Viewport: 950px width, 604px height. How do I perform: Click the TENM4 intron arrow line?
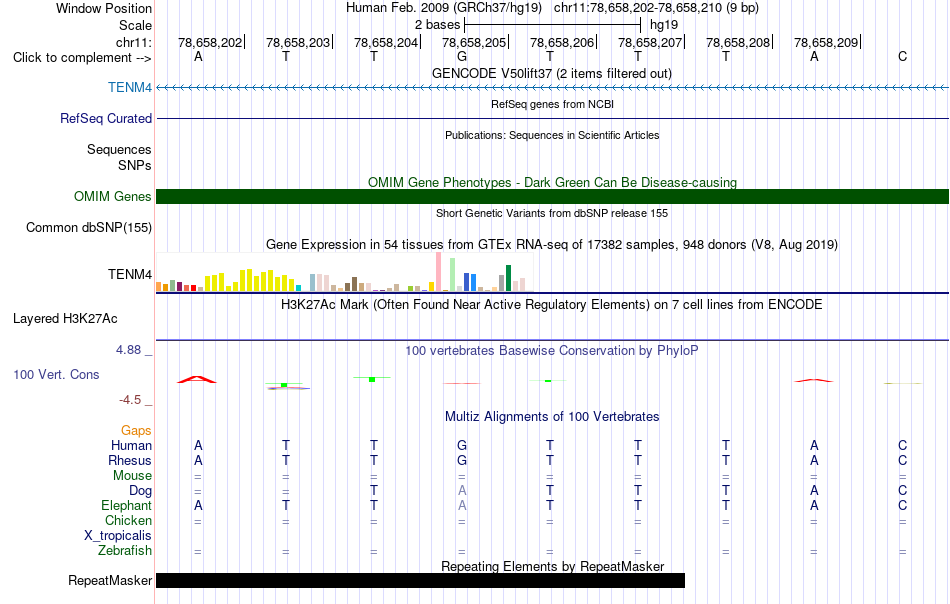[552, 88]
